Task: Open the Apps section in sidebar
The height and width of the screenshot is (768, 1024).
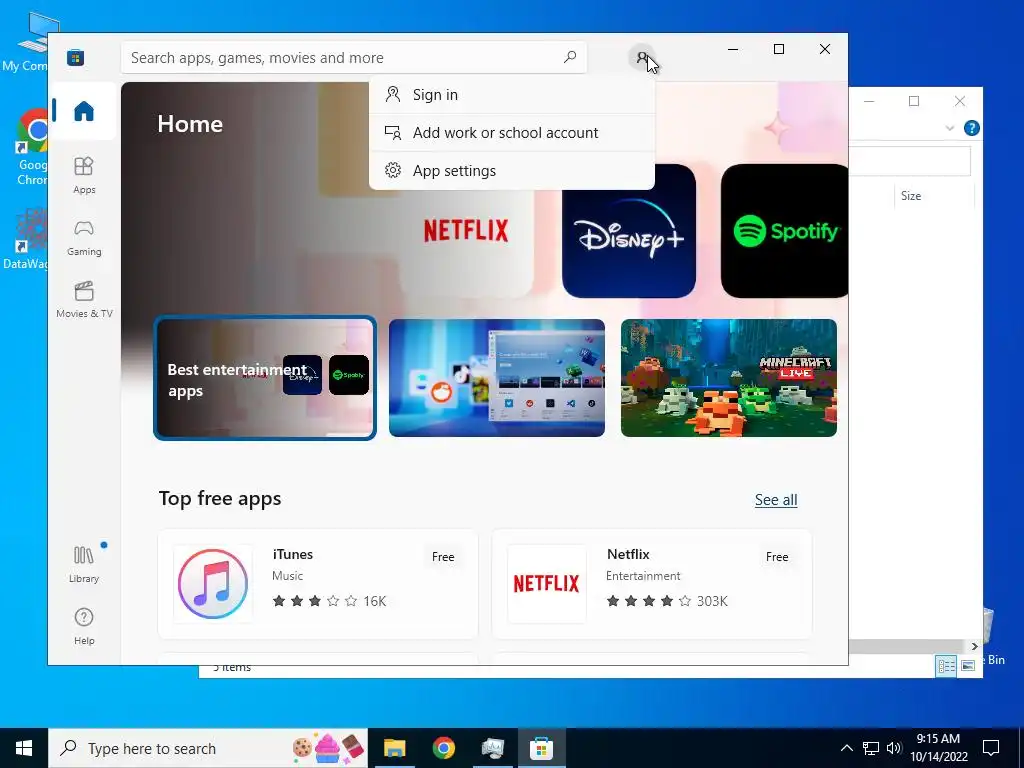Action: click(84, 175)
